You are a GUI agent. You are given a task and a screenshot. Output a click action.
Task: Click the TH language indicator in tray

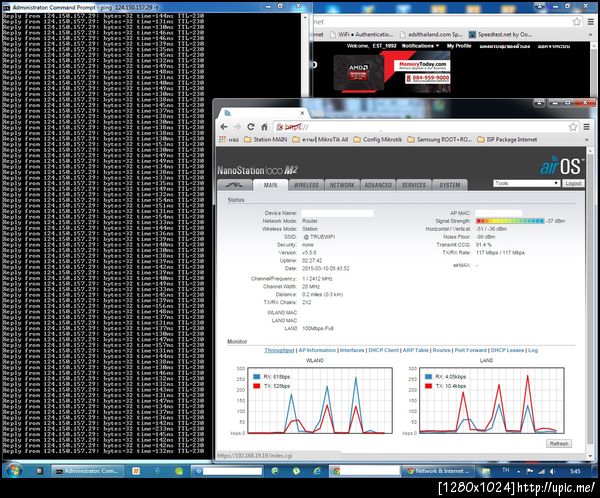[x=505, y=470]
